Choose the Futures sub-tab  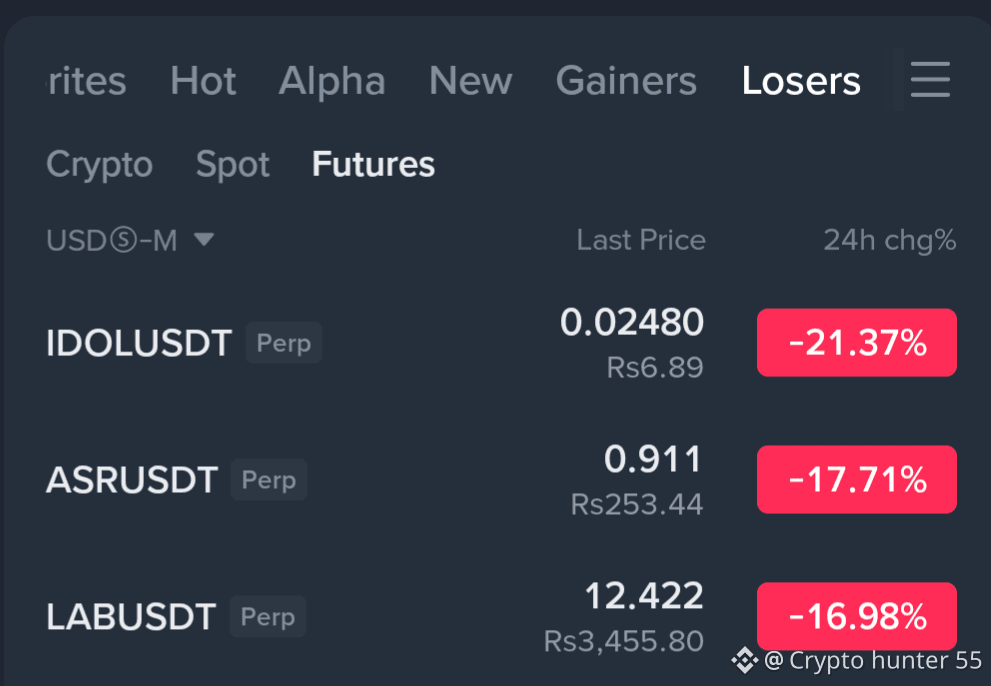(x=373, y=164)
